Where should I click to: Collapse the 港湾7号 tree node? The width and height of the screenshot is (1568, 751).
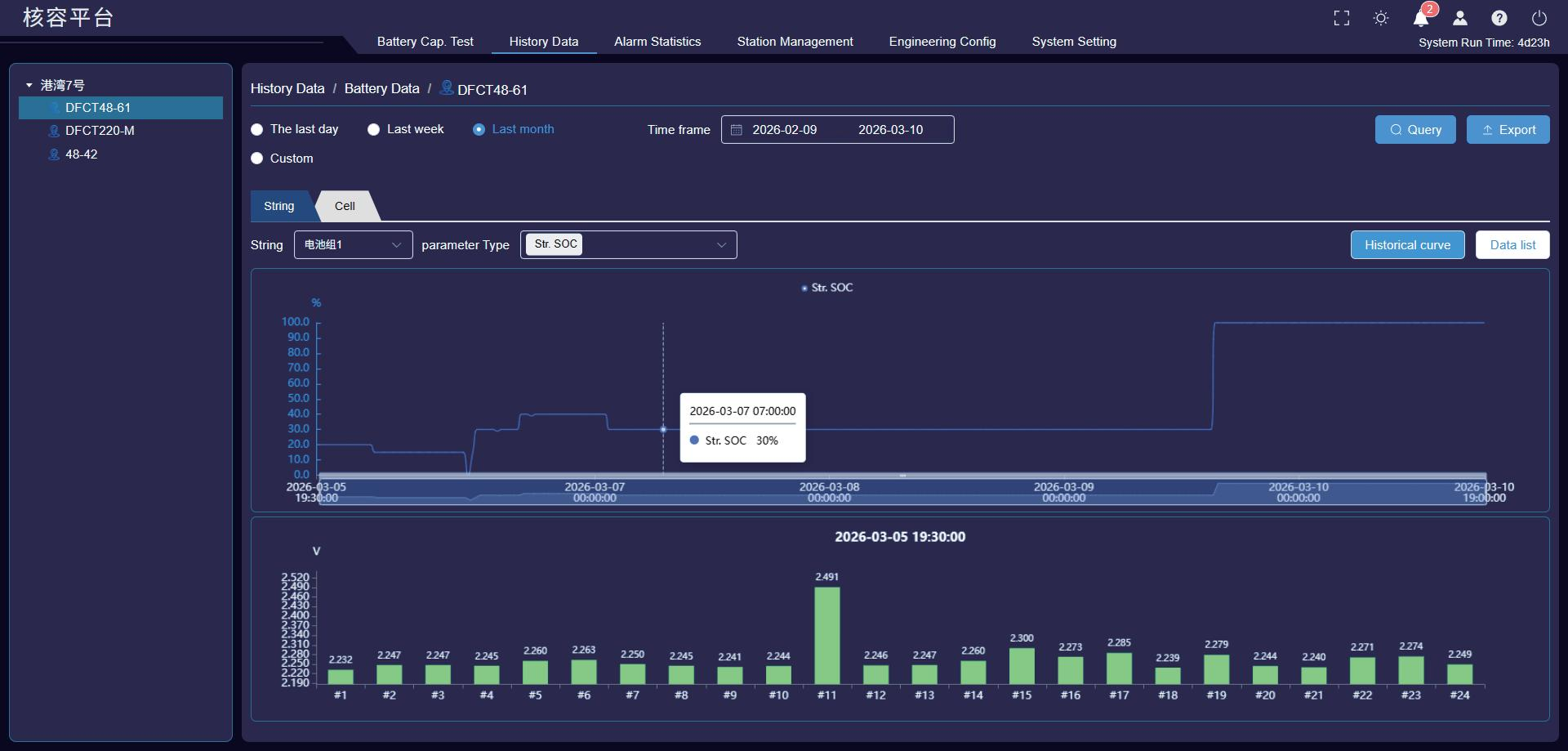click(29, 85)
